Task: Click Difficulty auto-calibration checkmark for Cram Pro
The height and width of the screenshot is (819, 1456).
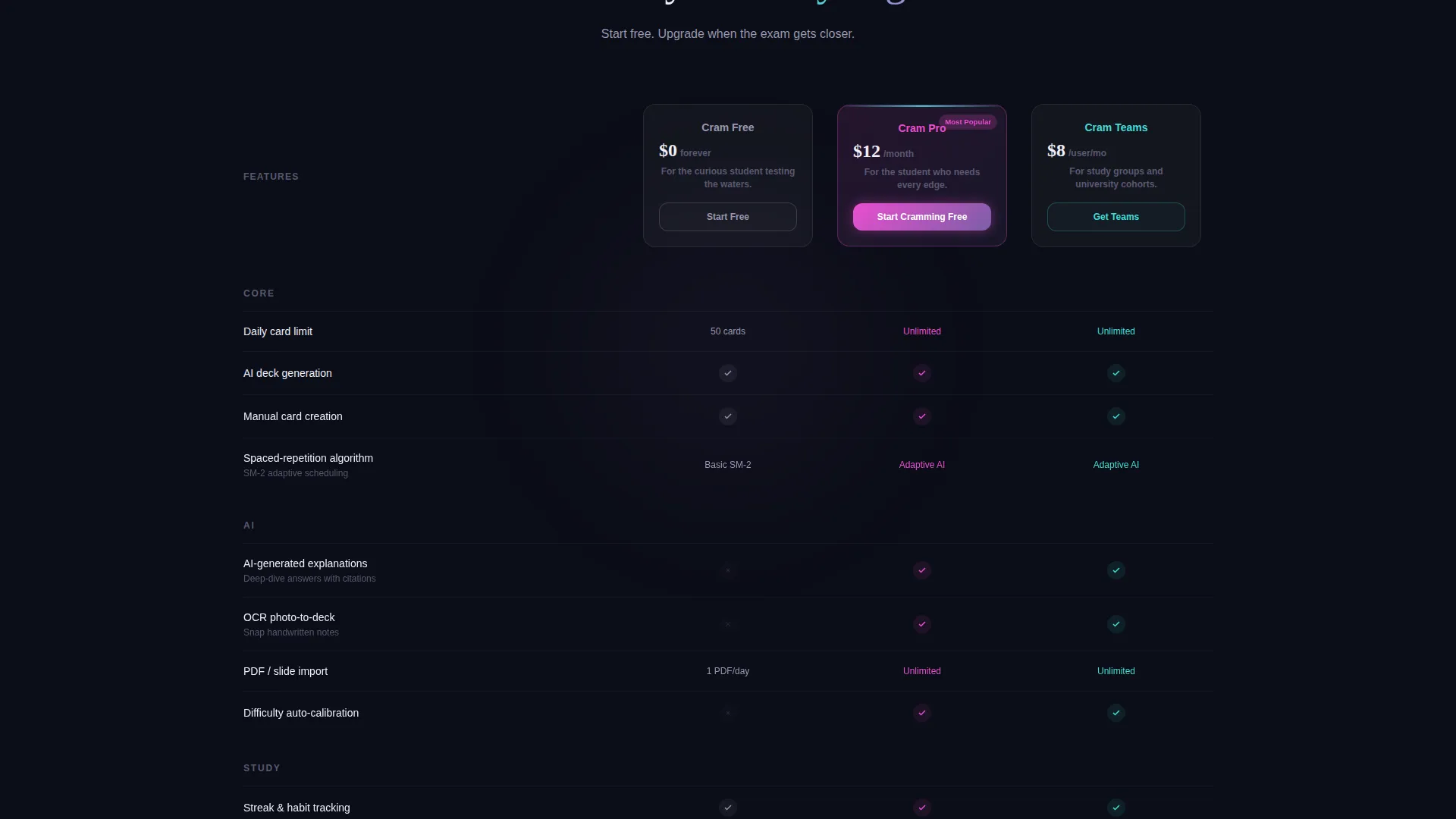Action: click(x=921, y=713)
